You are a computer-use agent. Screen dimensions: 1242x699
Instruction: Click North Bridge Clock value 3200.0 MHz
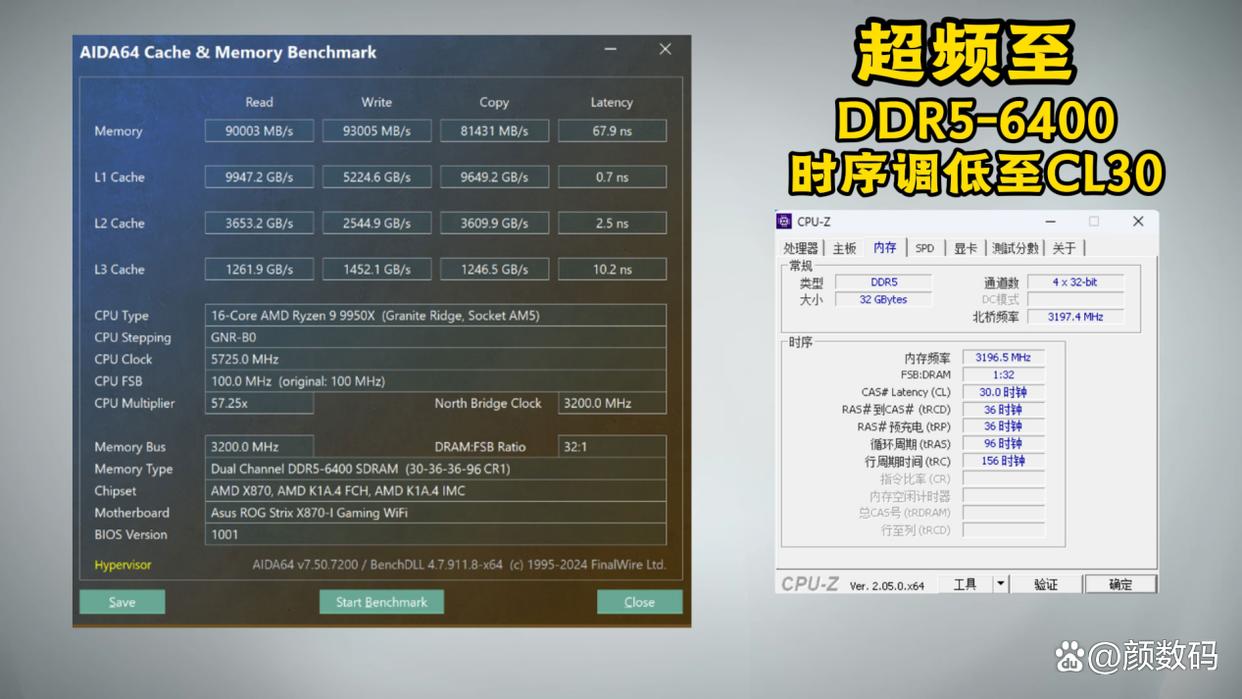(x=612, y=403)
